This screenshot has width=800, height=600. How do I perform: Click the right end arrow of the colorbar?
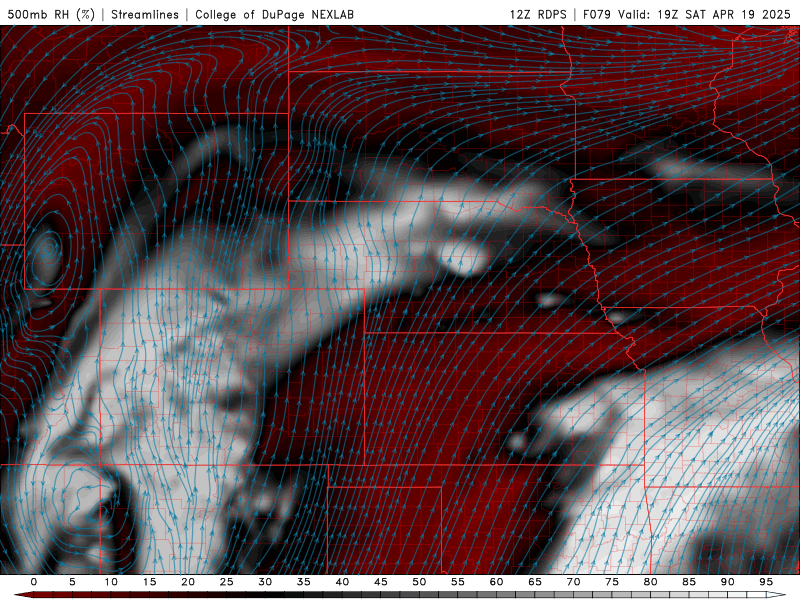click(x=777, y=595)
